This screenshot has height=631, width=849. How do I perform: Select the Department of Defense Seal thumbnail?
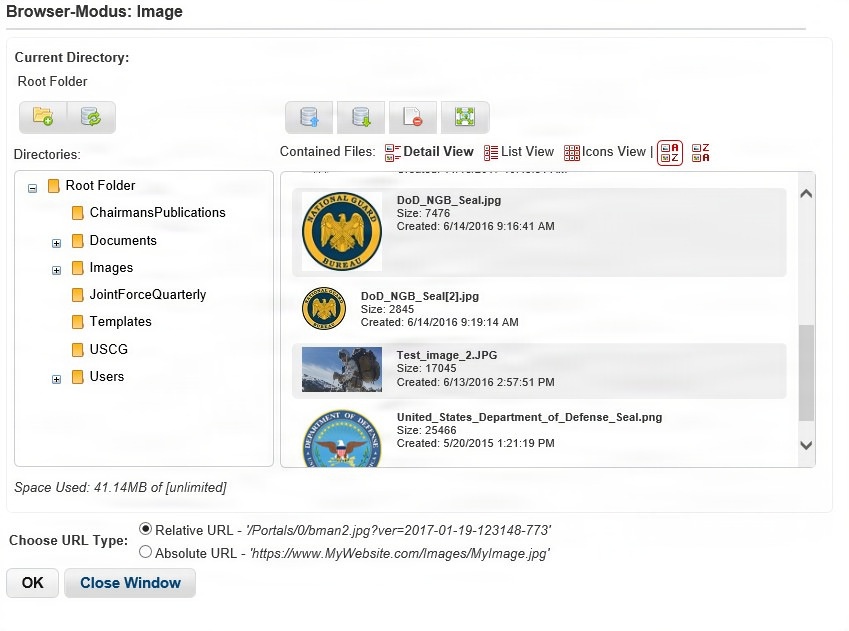click(342, 438)
